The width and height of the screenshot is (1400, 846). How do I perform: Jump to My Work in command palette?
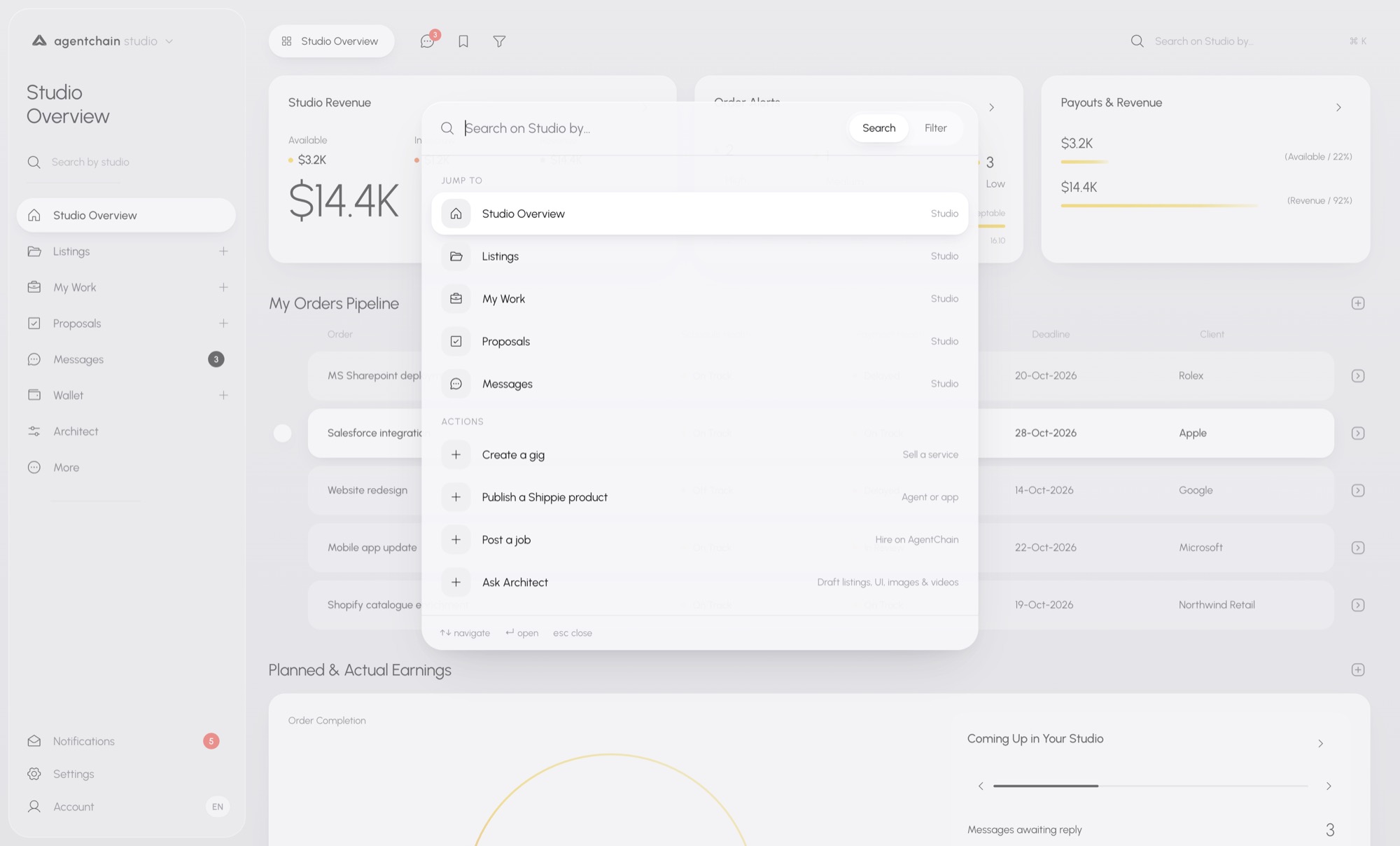[700, 299]
